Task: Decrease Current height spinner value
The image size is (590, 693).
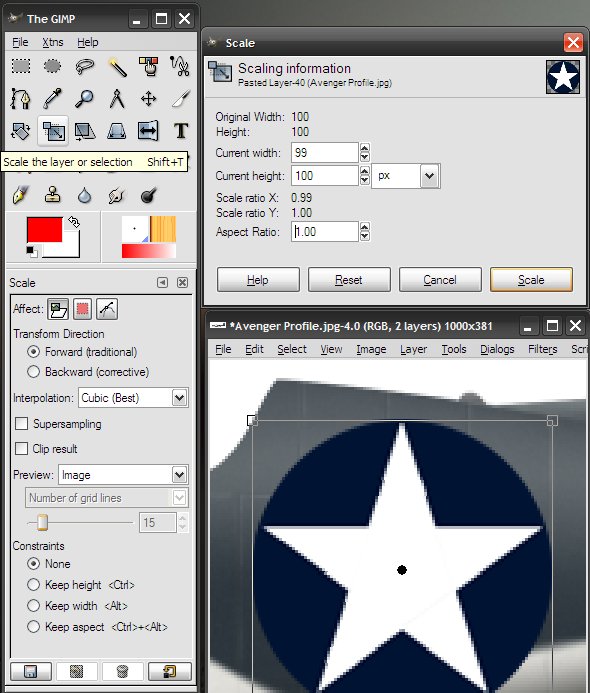Action: (x=365, y=180)
